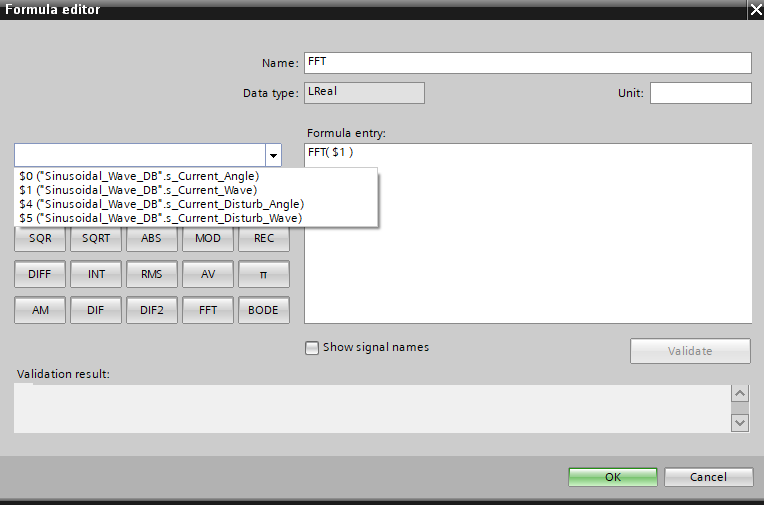Insert the DIFF function
The height and width of the screenshot is (505, 764).
click(x=40, y=274)
